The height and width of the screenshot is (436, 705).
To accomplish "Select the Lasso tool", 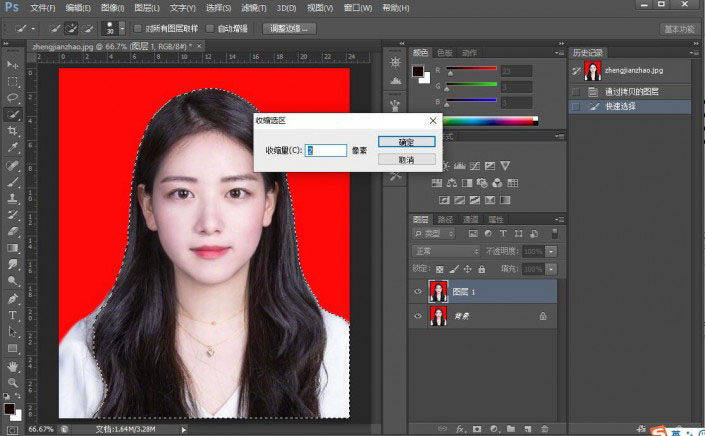I will (x=13, y=97).
